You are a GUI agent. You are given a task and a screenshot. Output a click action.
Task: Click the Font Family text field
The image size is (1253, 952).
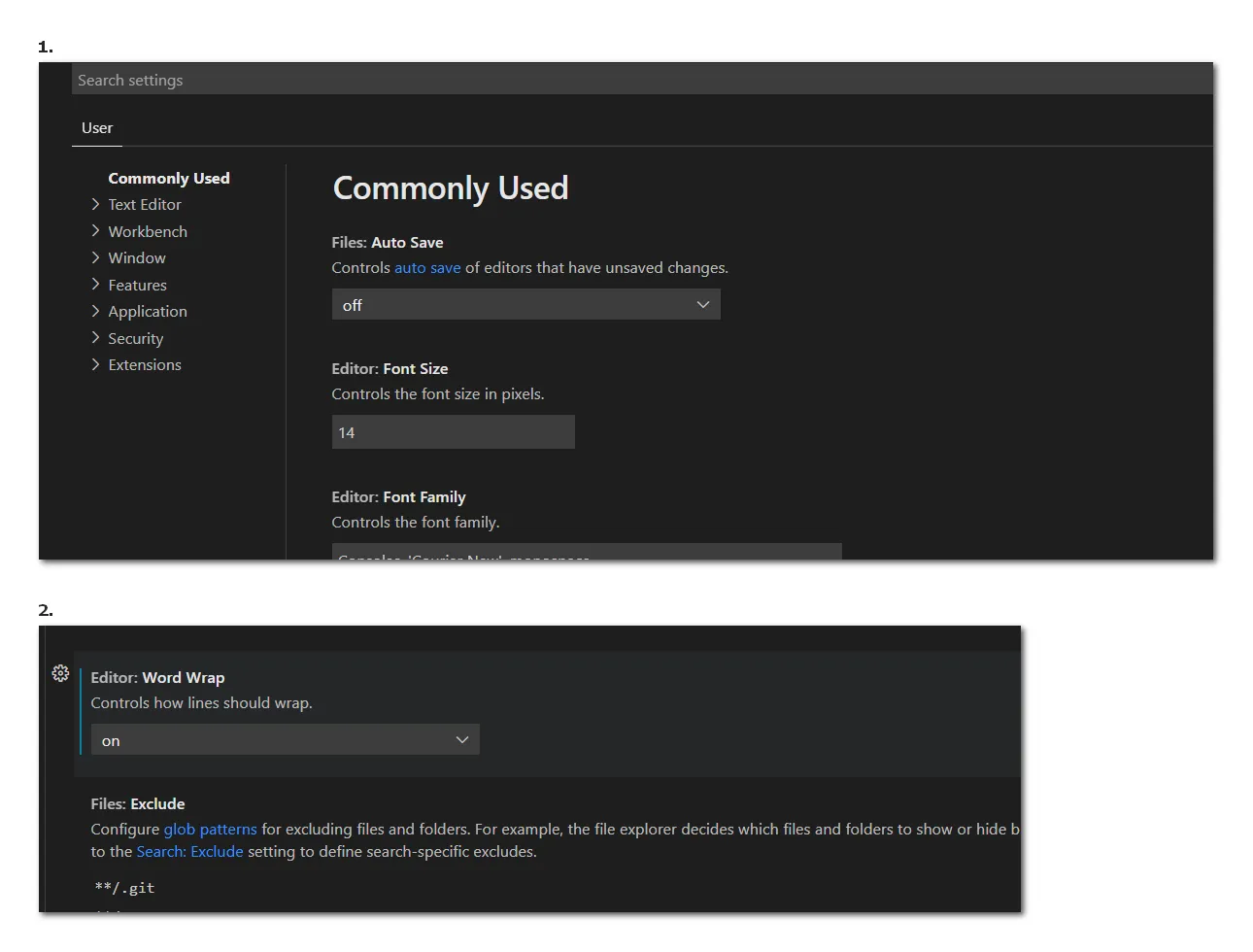[586, 552]
